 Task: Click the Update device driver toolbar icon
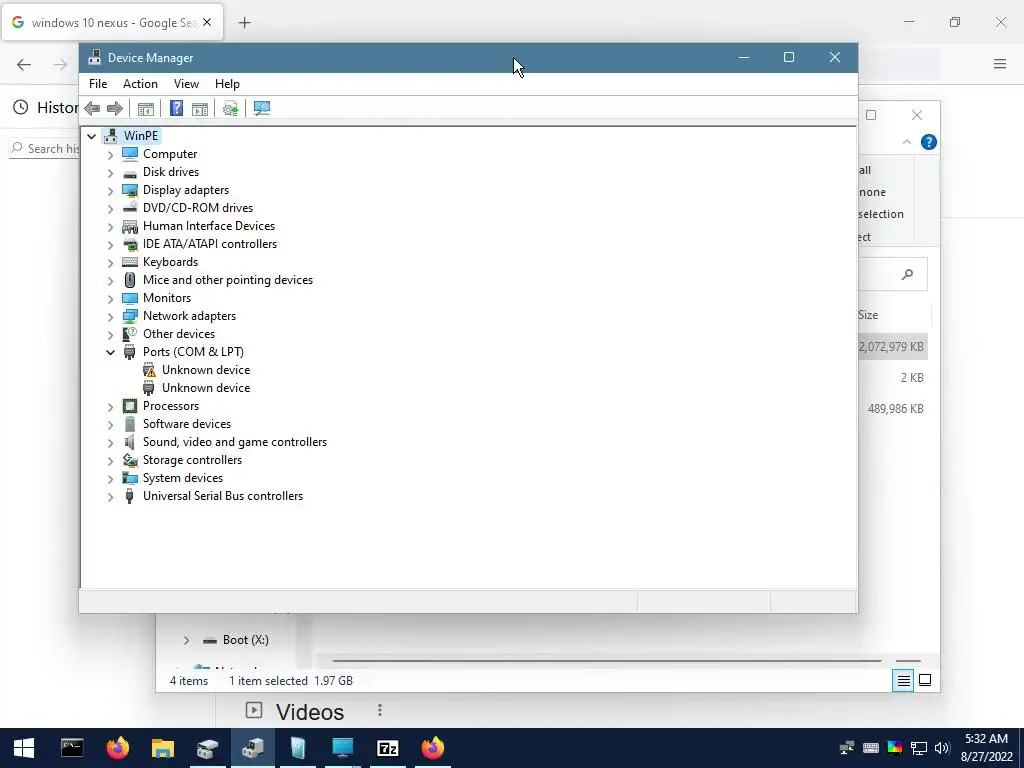pyautogui.click(x=231, y=108)
